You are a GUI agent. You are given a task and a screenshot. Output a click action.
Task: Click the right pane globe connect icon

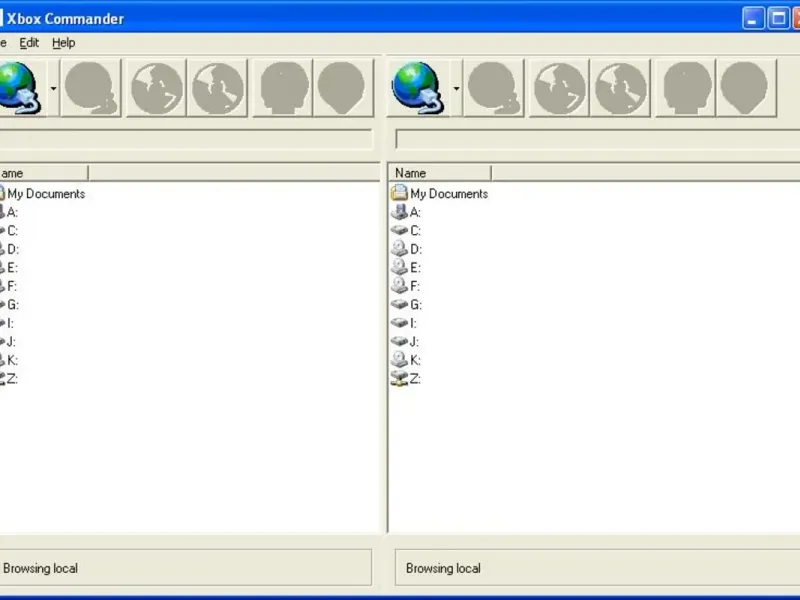pos(418,88)
